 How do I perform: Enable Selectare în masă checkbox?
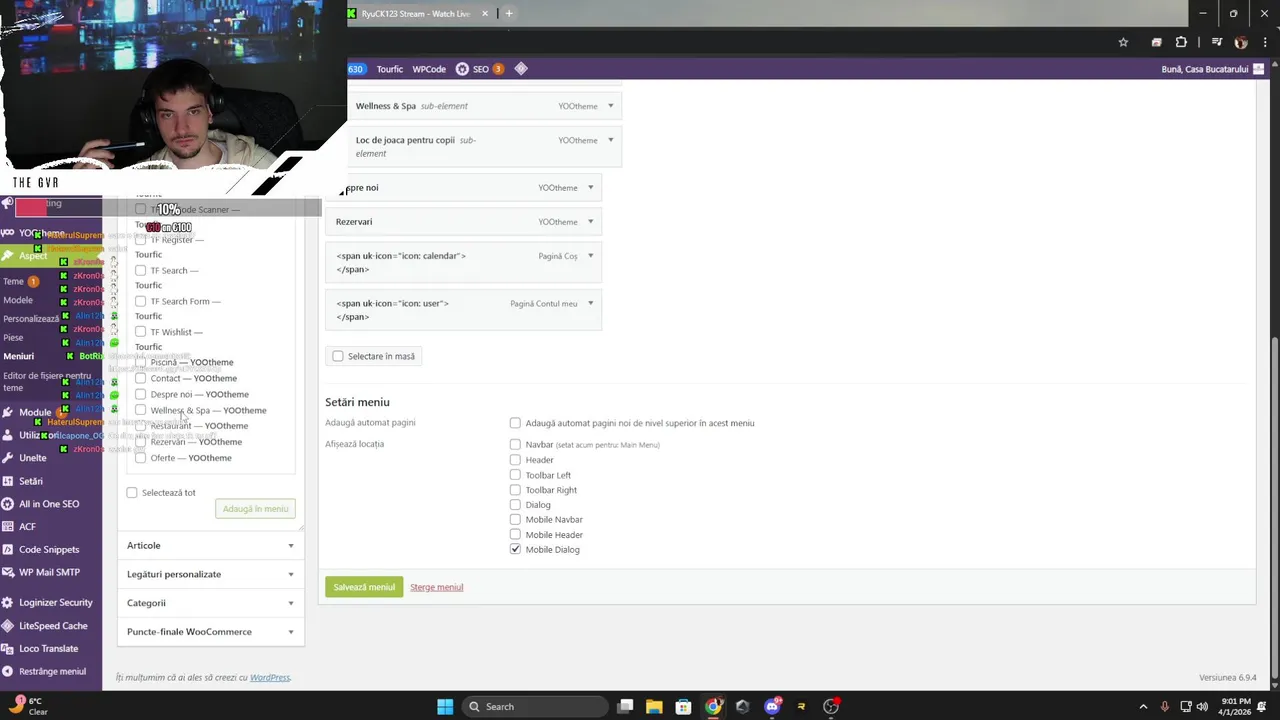(337, 356)
